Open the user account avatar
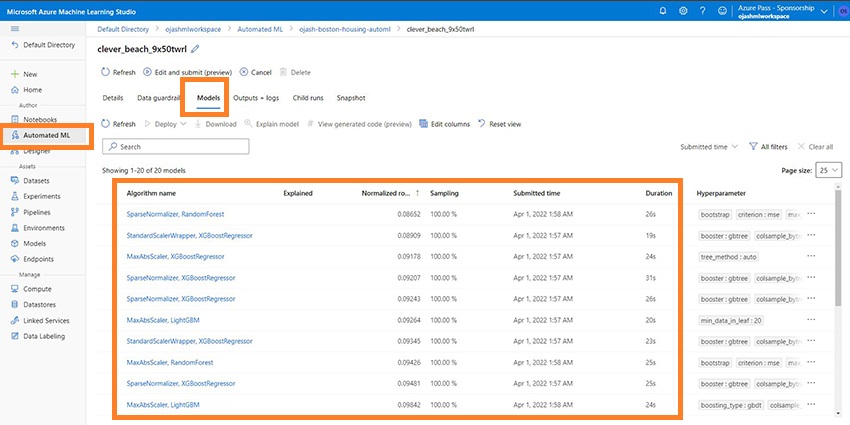Screen dimensions: 850x425 (x=843, y=11)
